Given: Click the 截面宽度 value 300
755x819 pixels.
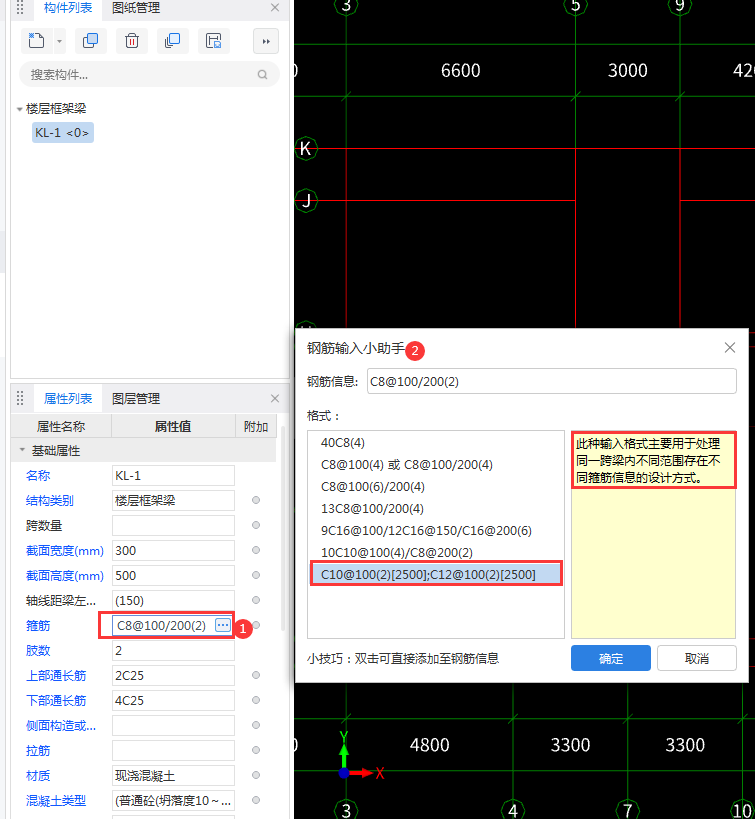Looking at the screenshot, I should pyautogui.click(x=173, y=551).
